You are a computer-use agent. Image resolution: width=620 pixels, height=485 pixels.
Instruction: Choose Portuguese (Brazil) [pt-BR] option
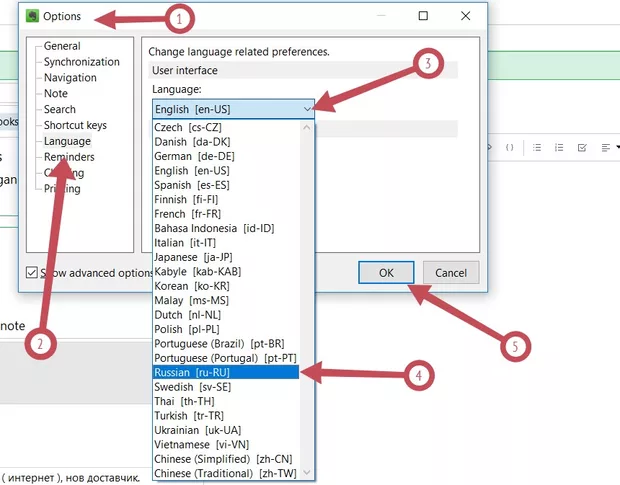pyautogui.click(x=226, y=343)
